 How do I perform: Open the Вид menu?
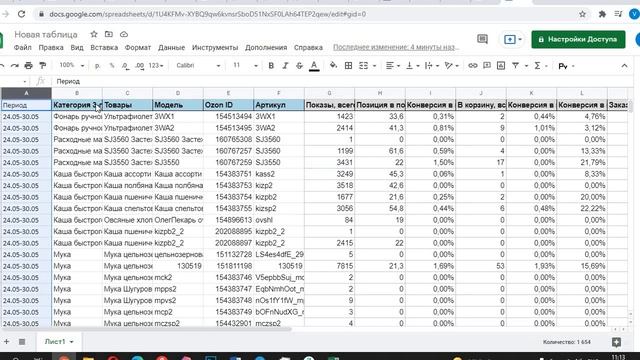[77, 47]
